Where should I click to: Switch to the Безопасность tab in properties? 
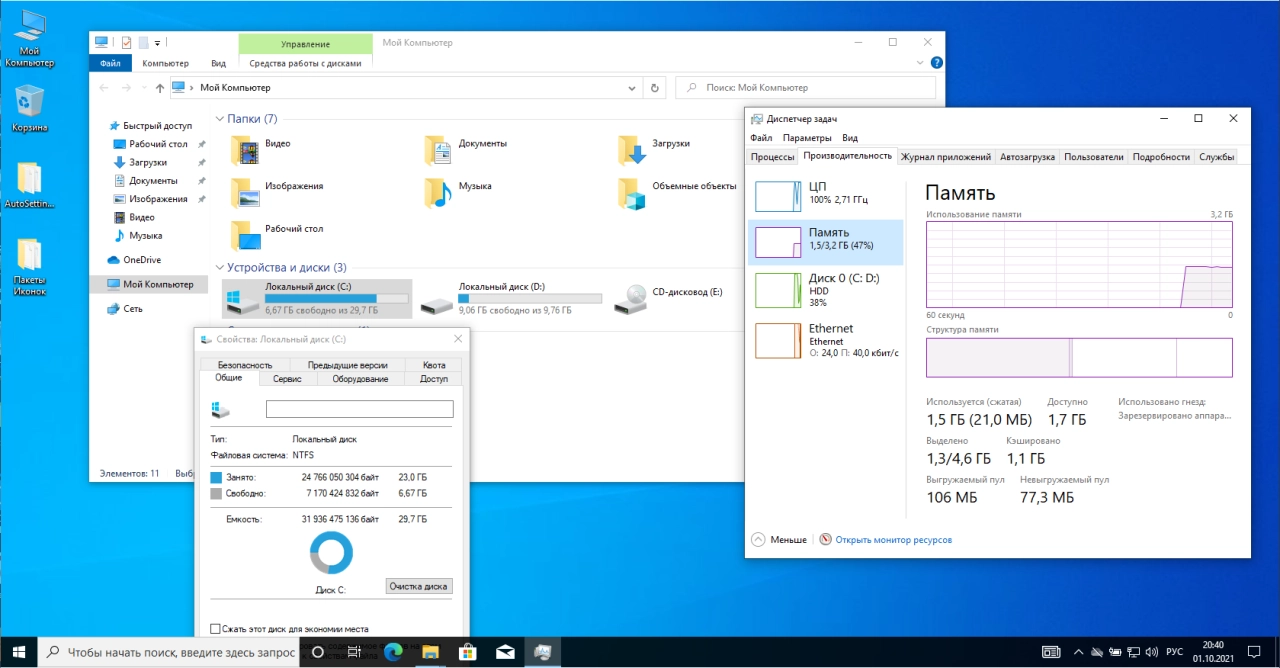[245, 365]
